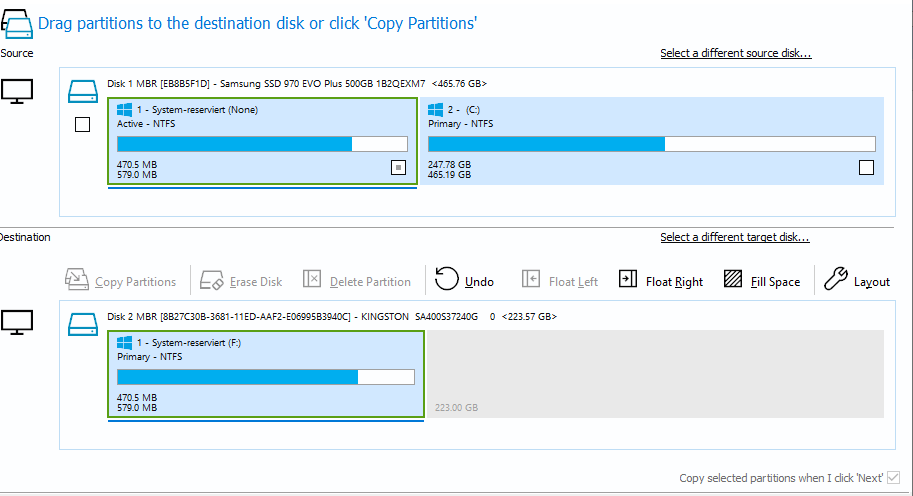
Task: Click 'Select a different source disk' link
Action: 735,53
